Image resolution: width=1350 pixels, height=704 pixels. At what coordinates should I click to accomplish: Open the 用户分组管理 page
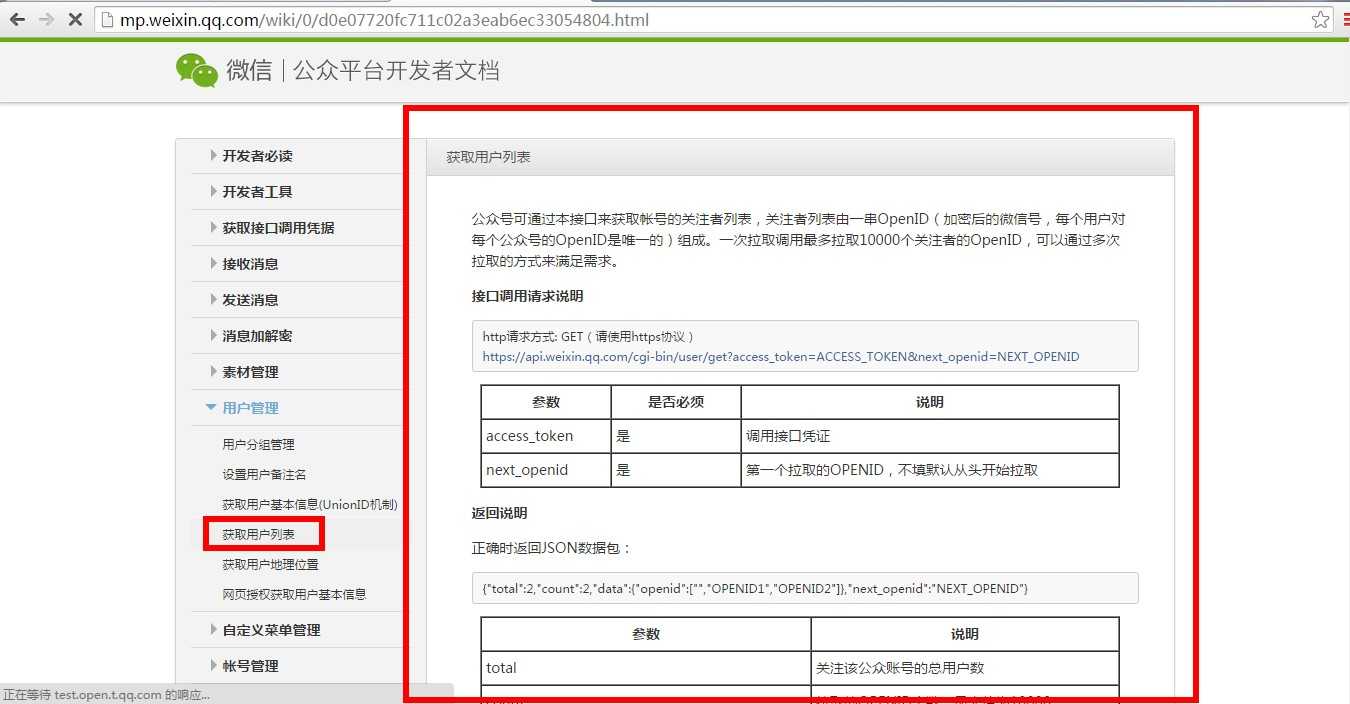[258, 445]
